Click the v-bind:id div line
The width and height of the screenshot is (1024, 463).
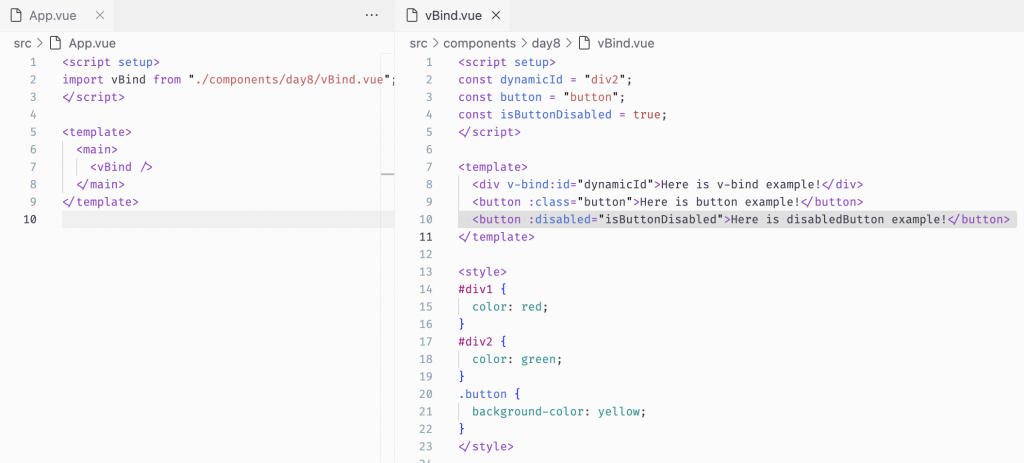pos(667,184)
